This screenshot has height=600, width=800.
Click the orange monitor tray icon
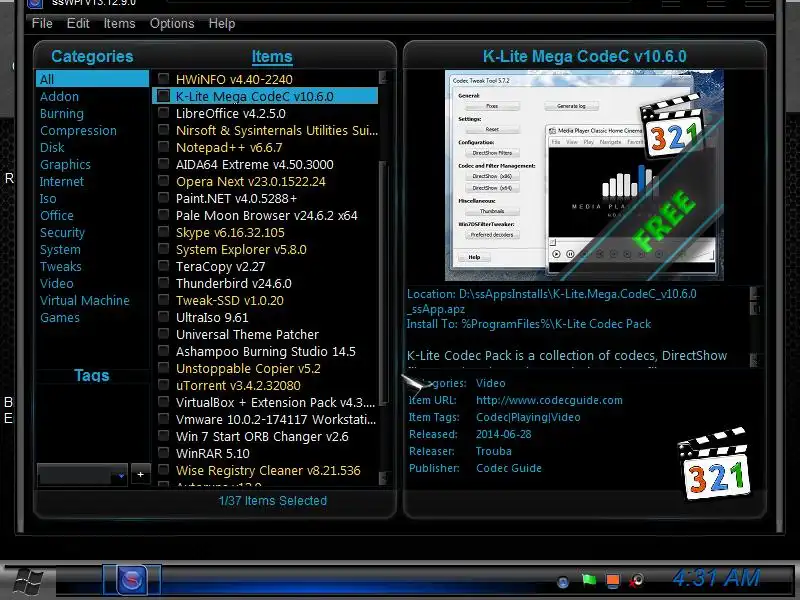pos(613,580)
